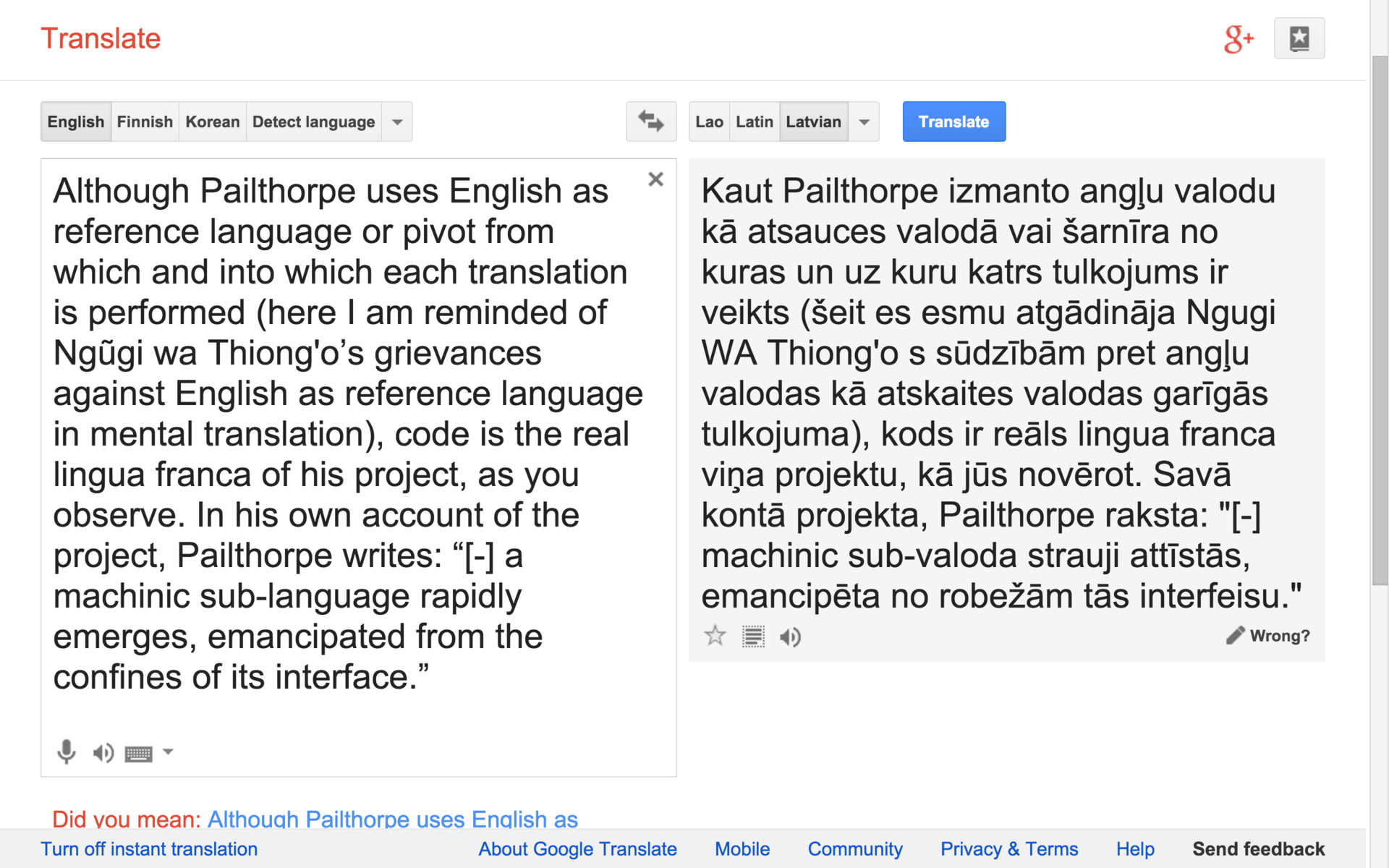The height and width of the screenshot is (868, 1389).
Task: Listen to Latvian translation speaker icon
Action: (x=789, y=637)
